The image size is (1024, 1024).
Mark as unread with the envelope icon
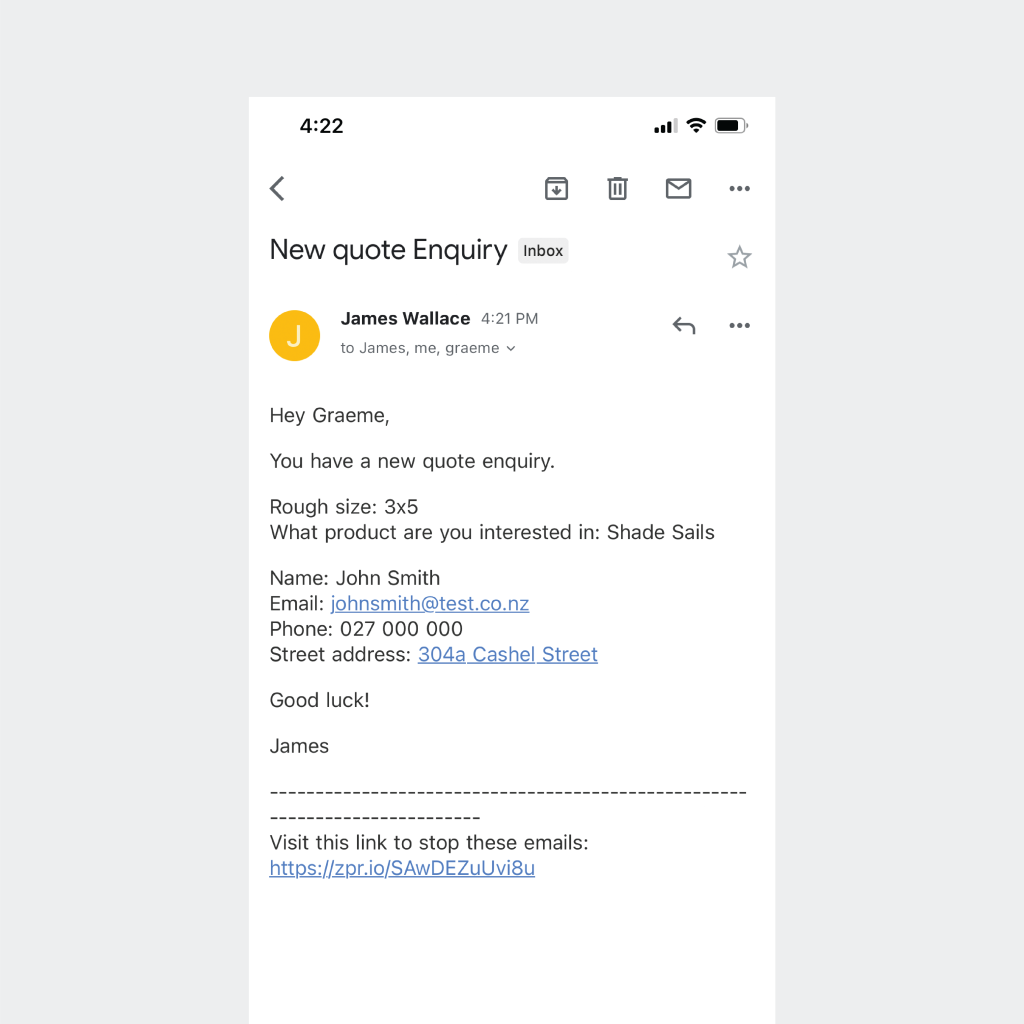679,189
